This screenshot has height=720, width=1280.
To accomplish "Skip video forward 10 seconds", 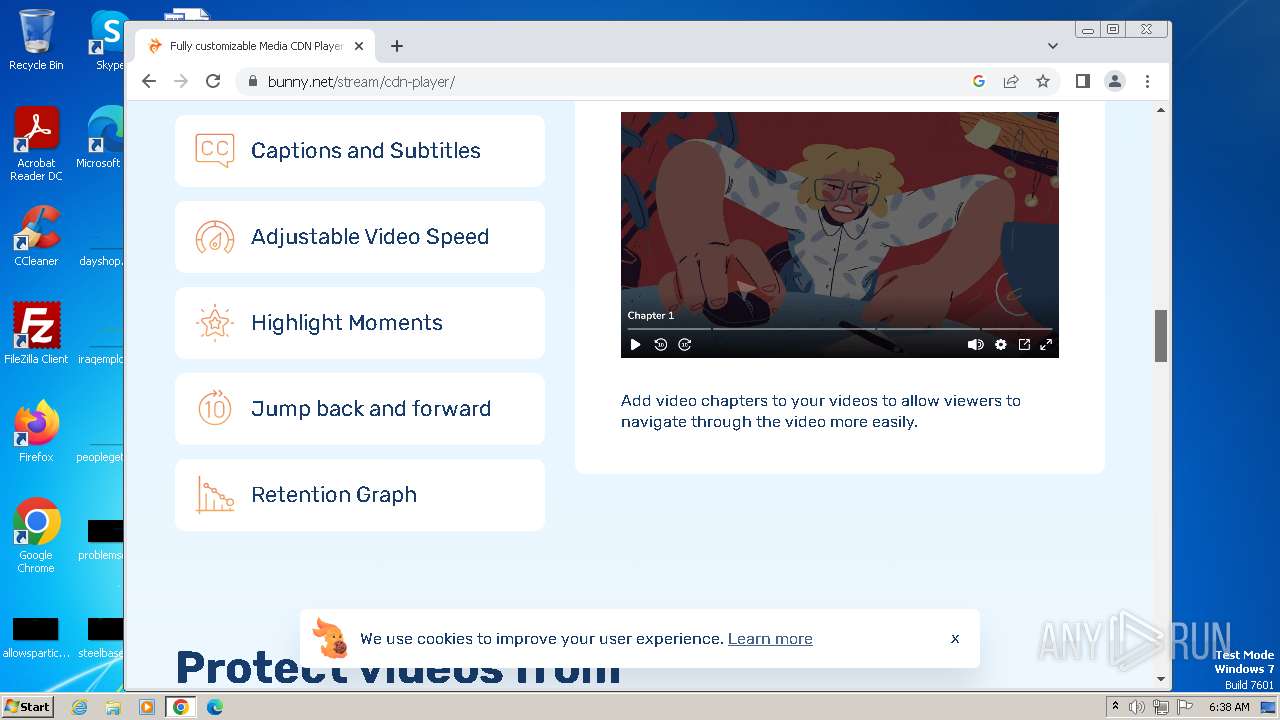I will pos(685,345).
